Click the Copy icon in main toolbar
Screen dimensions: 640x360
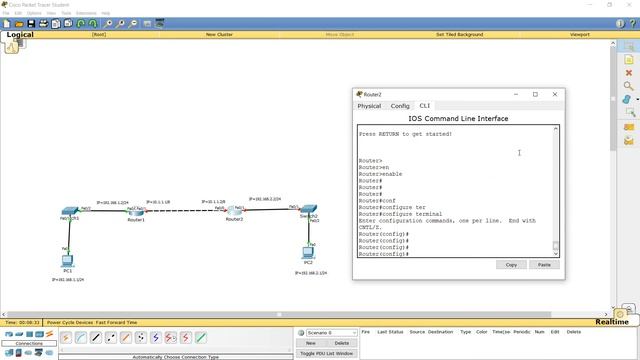click(56, 24)
